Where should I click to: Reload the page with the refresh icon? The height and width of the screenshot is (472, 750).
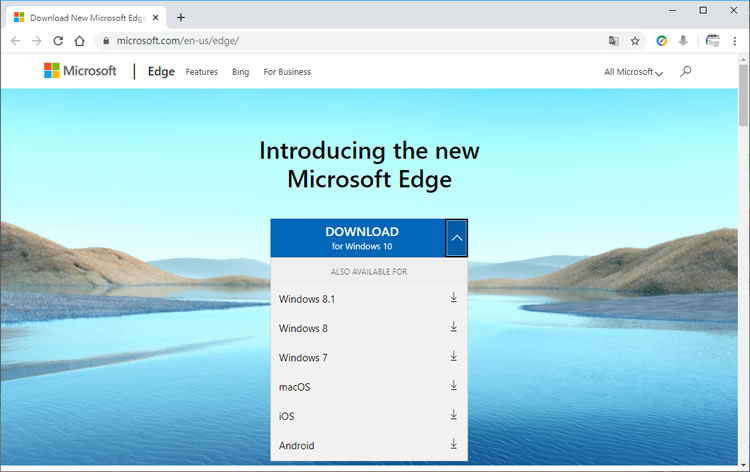pyautogui.click(x=58, y=41)
